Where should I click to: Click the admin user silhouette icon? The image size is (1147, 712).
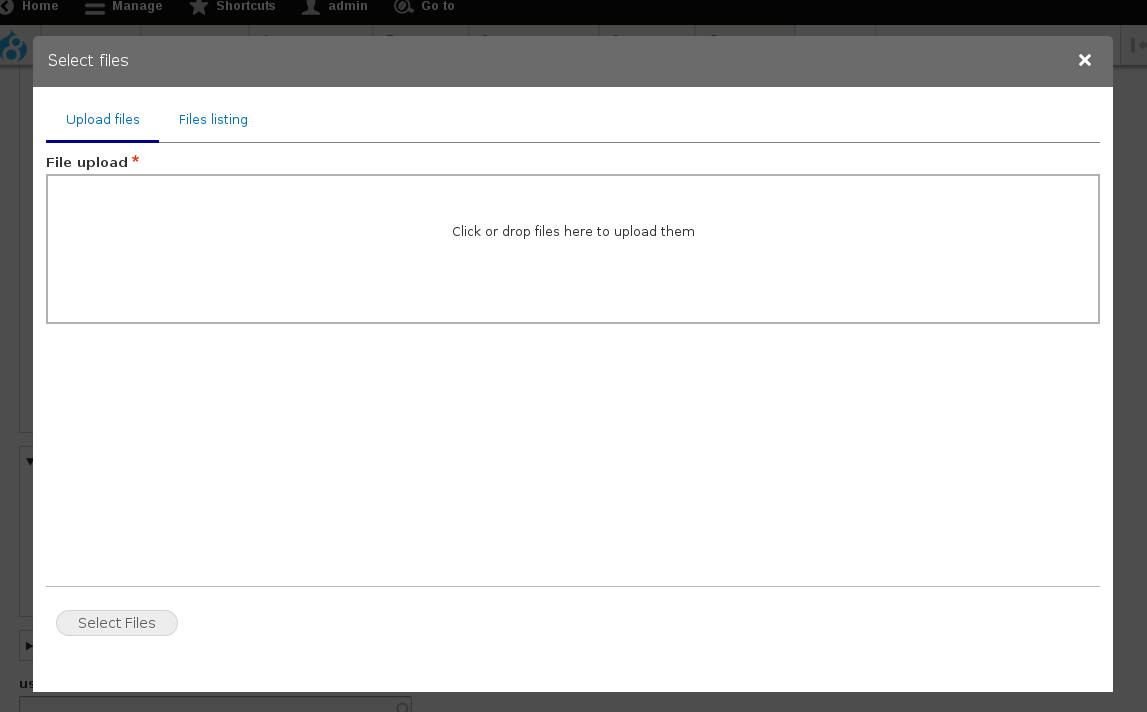311,7
